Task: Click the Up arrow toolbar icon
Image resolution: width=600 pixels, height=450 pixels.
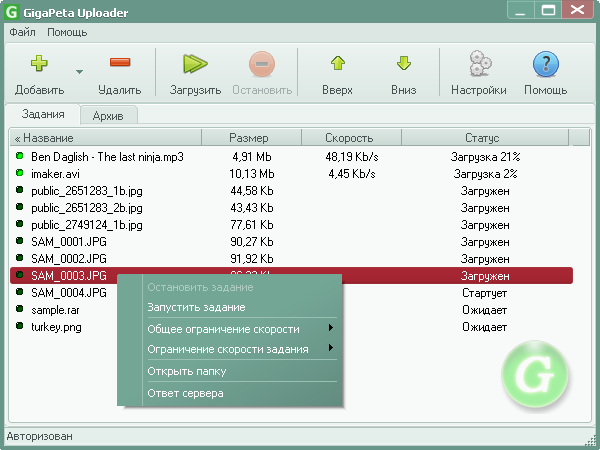Action: tap(338, 64)
